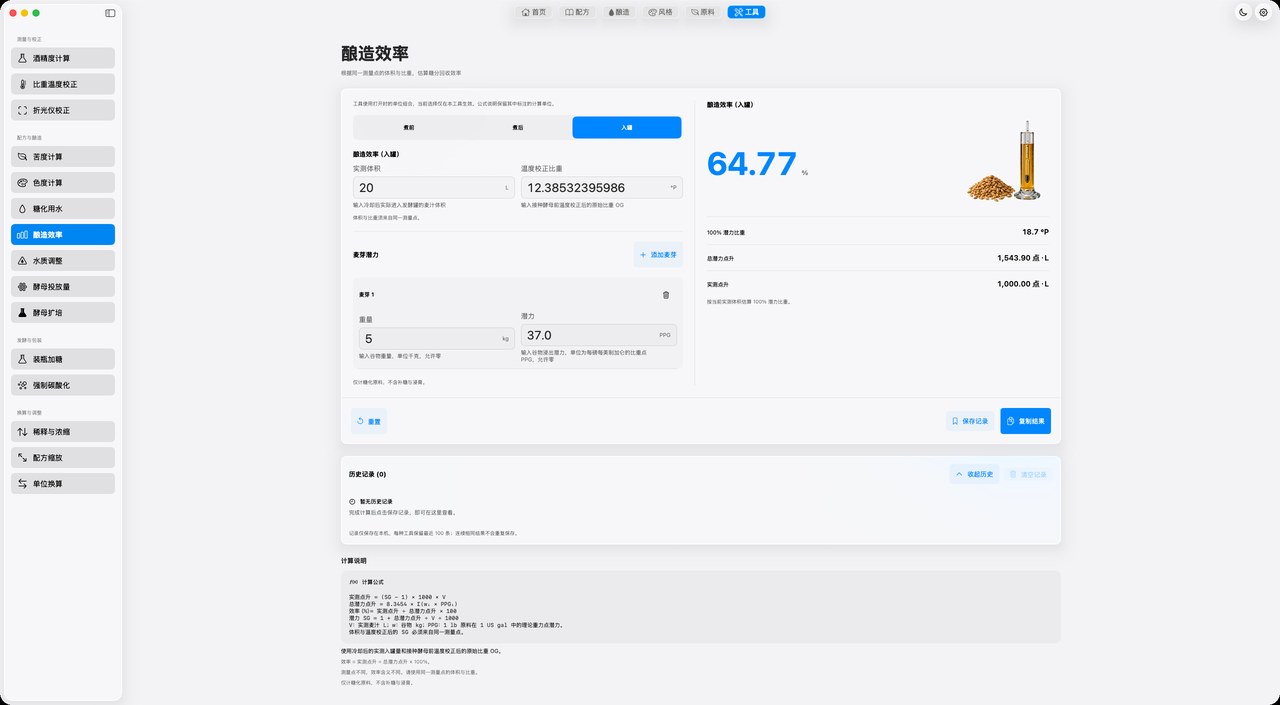Open 原料 in top navigation
Screen dimensions: 1280x705
click(703, 12)
